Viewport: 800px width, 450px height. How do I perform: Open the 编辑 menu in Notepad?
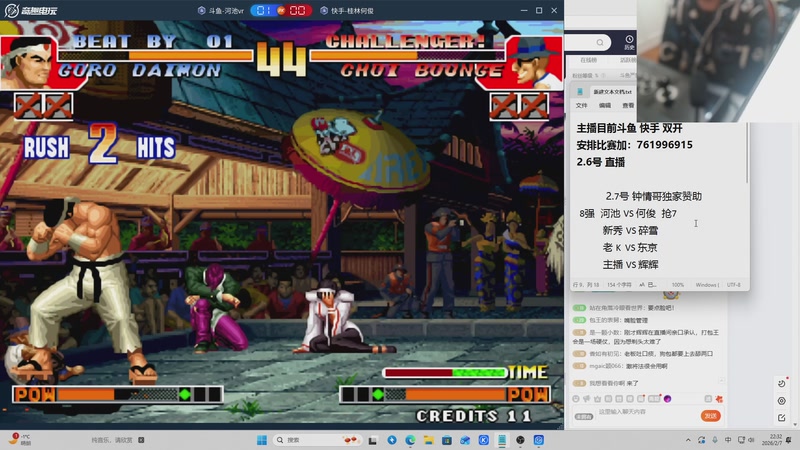click(605, 106)
